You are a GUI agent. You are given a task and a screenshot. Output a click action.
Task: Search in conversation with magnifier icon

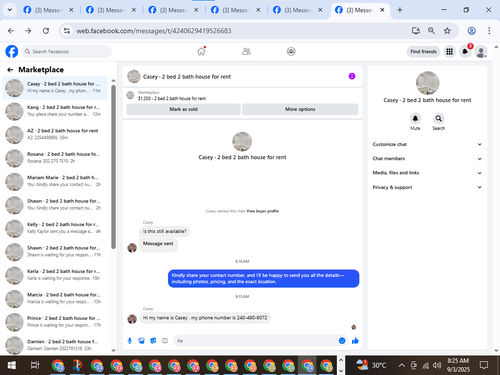tap(439, 118)
